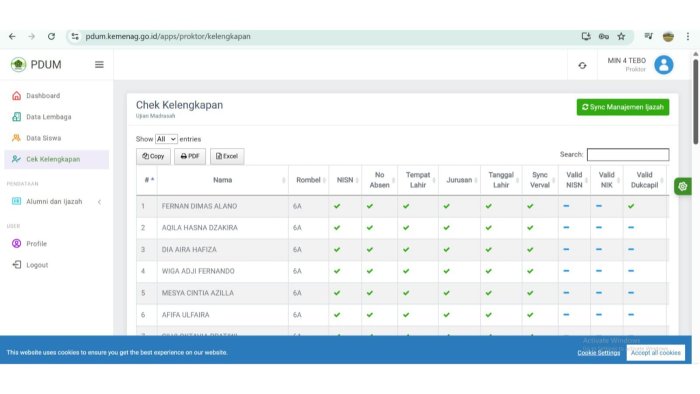Click Jurusan checkmark for MESYA CINTIA AZILLA

pyautogui.click(x=446, y=293)
